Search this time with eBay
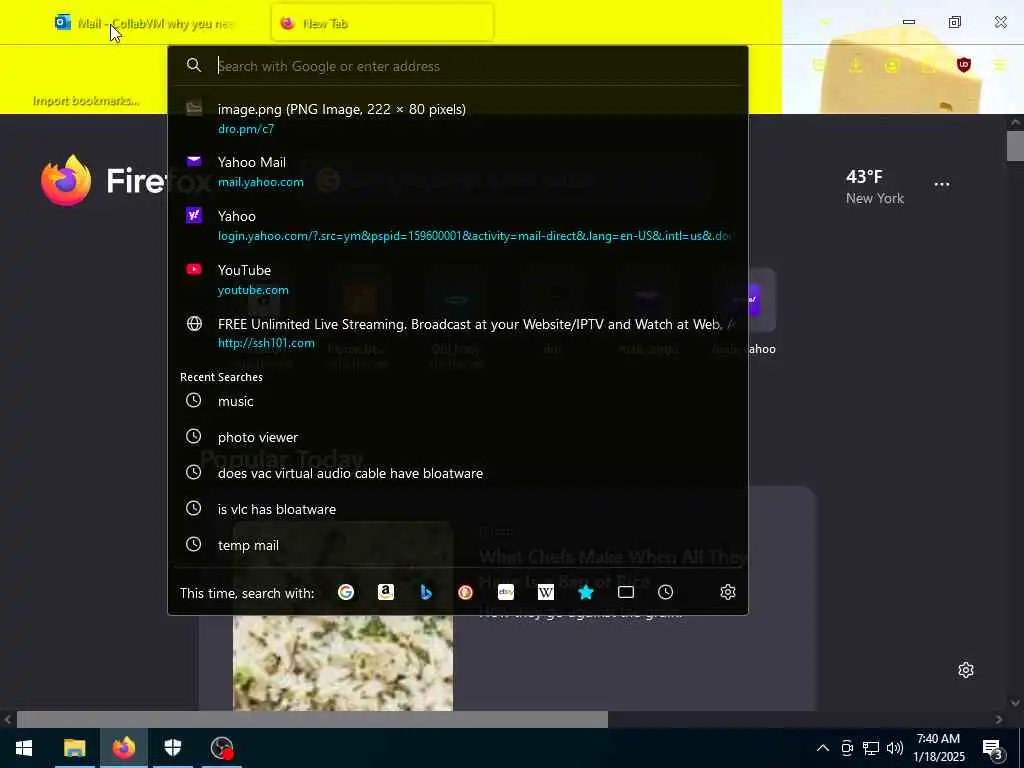This screenshot has height=768, width=1024. (506, 592)
